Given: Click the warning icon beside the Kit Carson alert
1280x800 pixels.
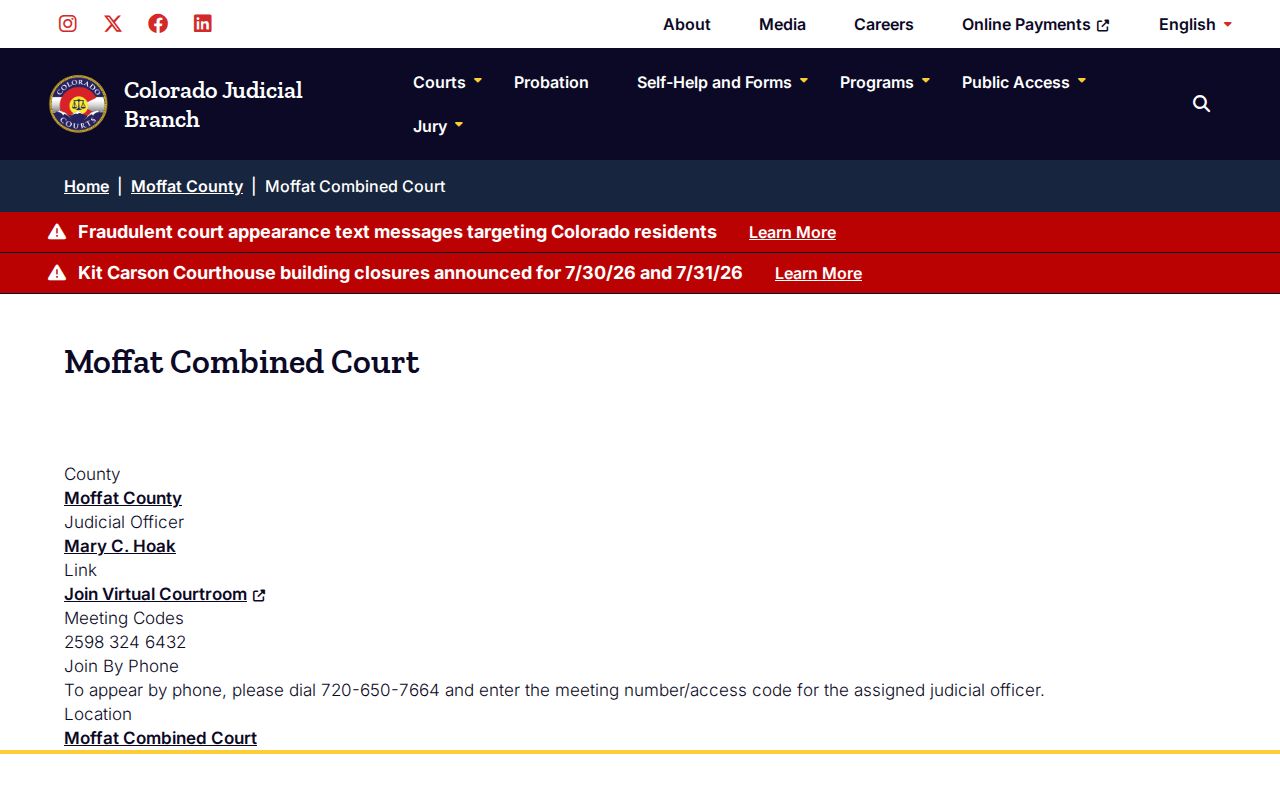Looking at the screenshot, I should pyautogui.click(x=57, y=273).
